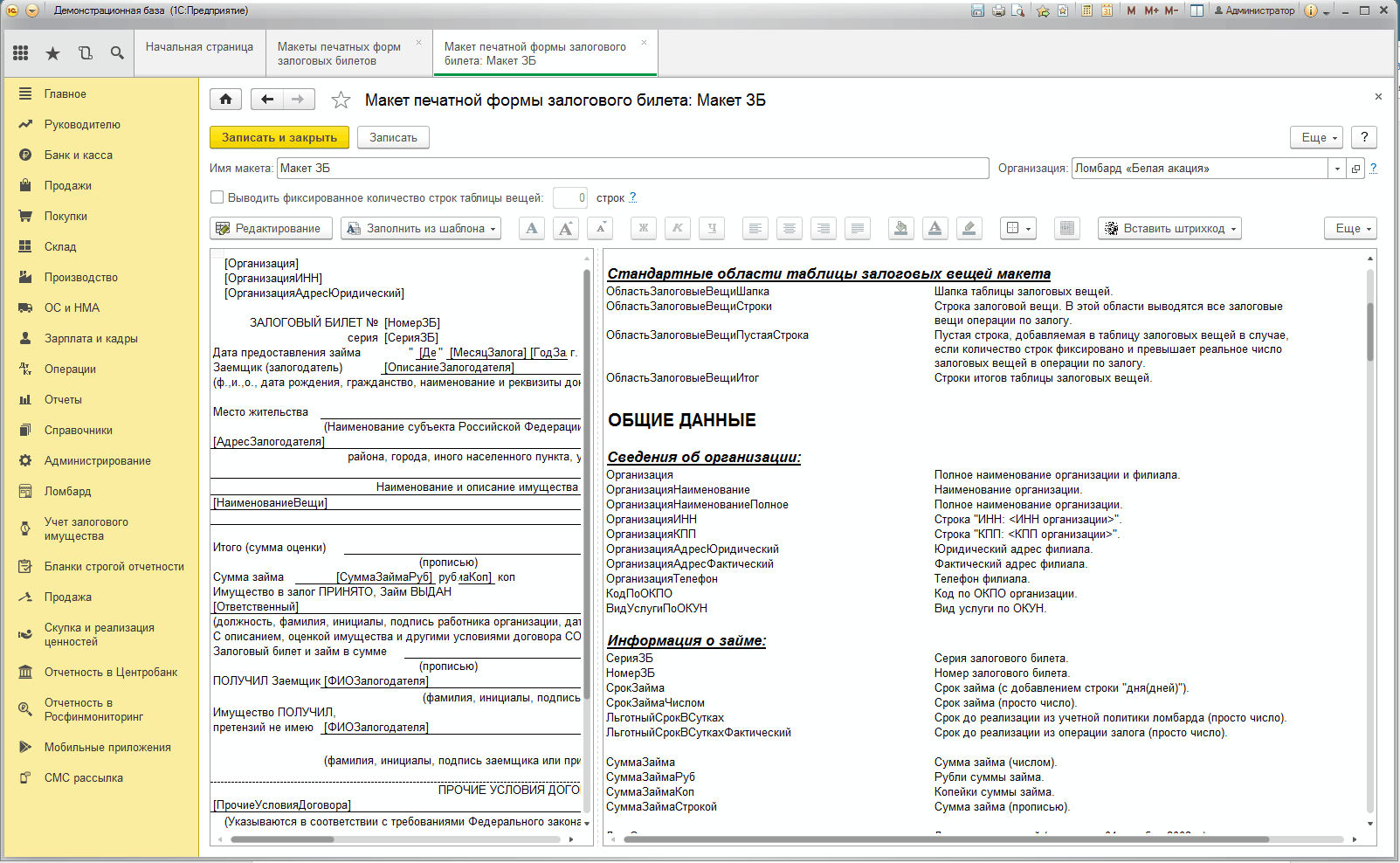Align text to the left

[x=755, y=228]
